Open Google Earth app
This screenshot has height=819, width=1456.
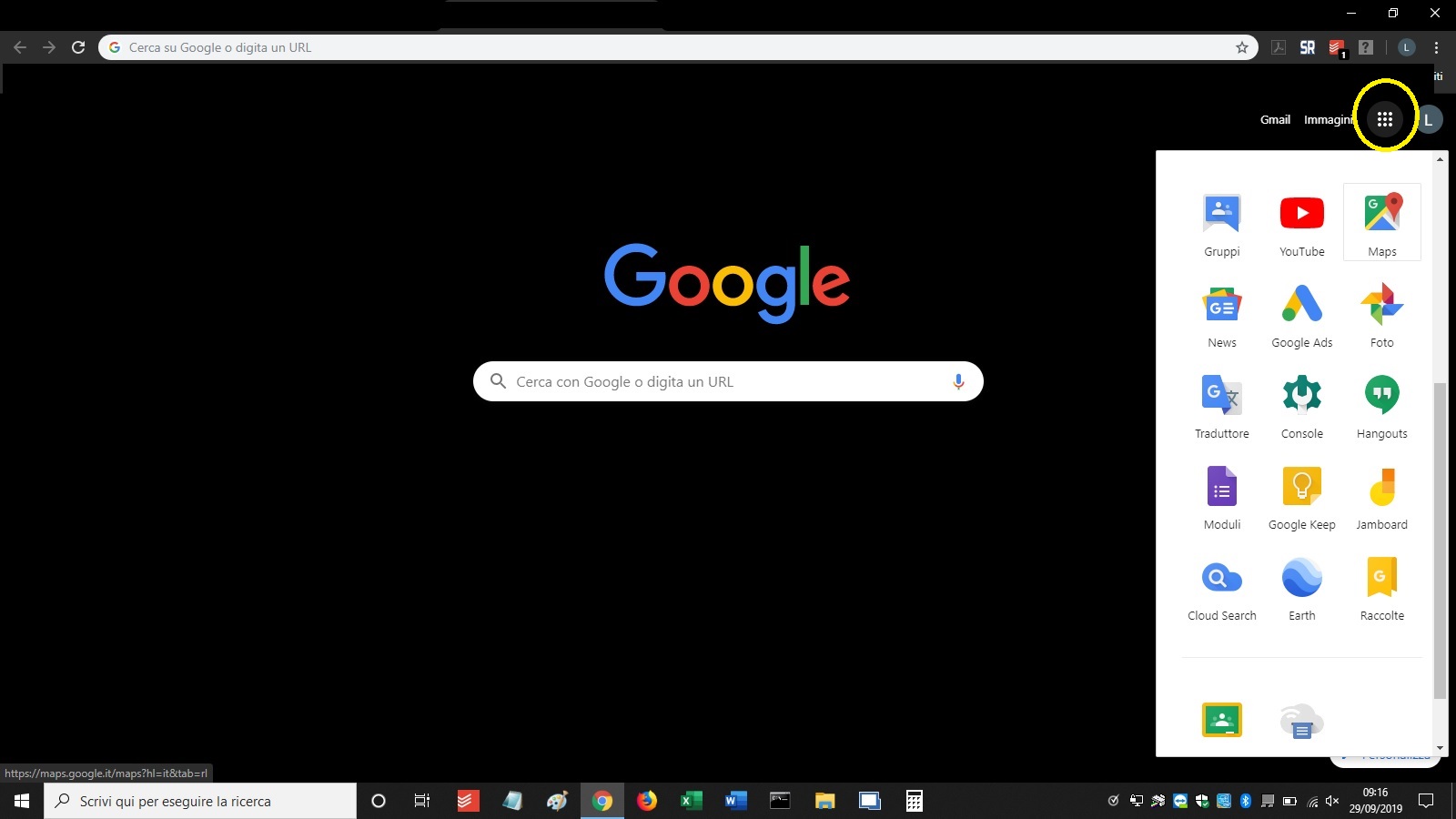[1302, 588]
